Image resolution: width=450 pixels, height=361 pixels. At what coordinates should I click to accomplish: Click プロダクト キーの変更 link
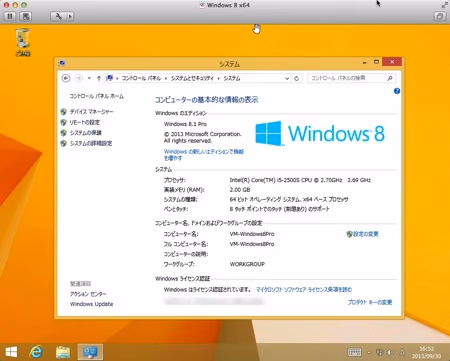(370, 302)
